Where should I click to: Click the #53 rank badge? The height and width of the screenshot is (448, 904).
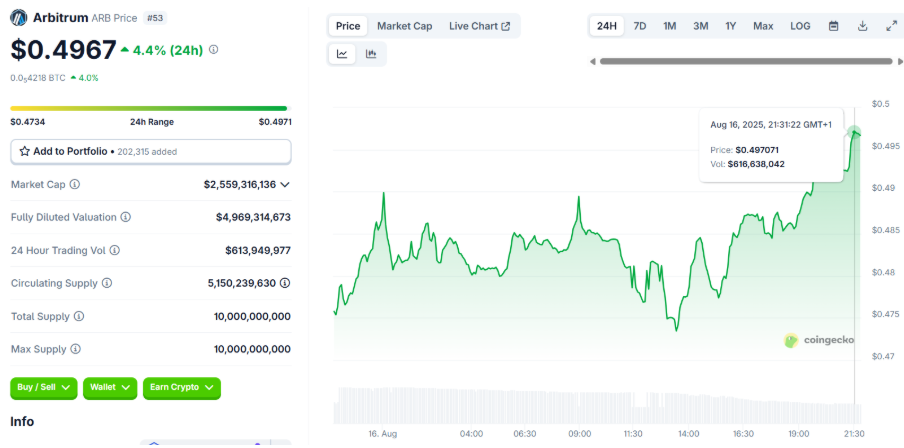(154, 18)
